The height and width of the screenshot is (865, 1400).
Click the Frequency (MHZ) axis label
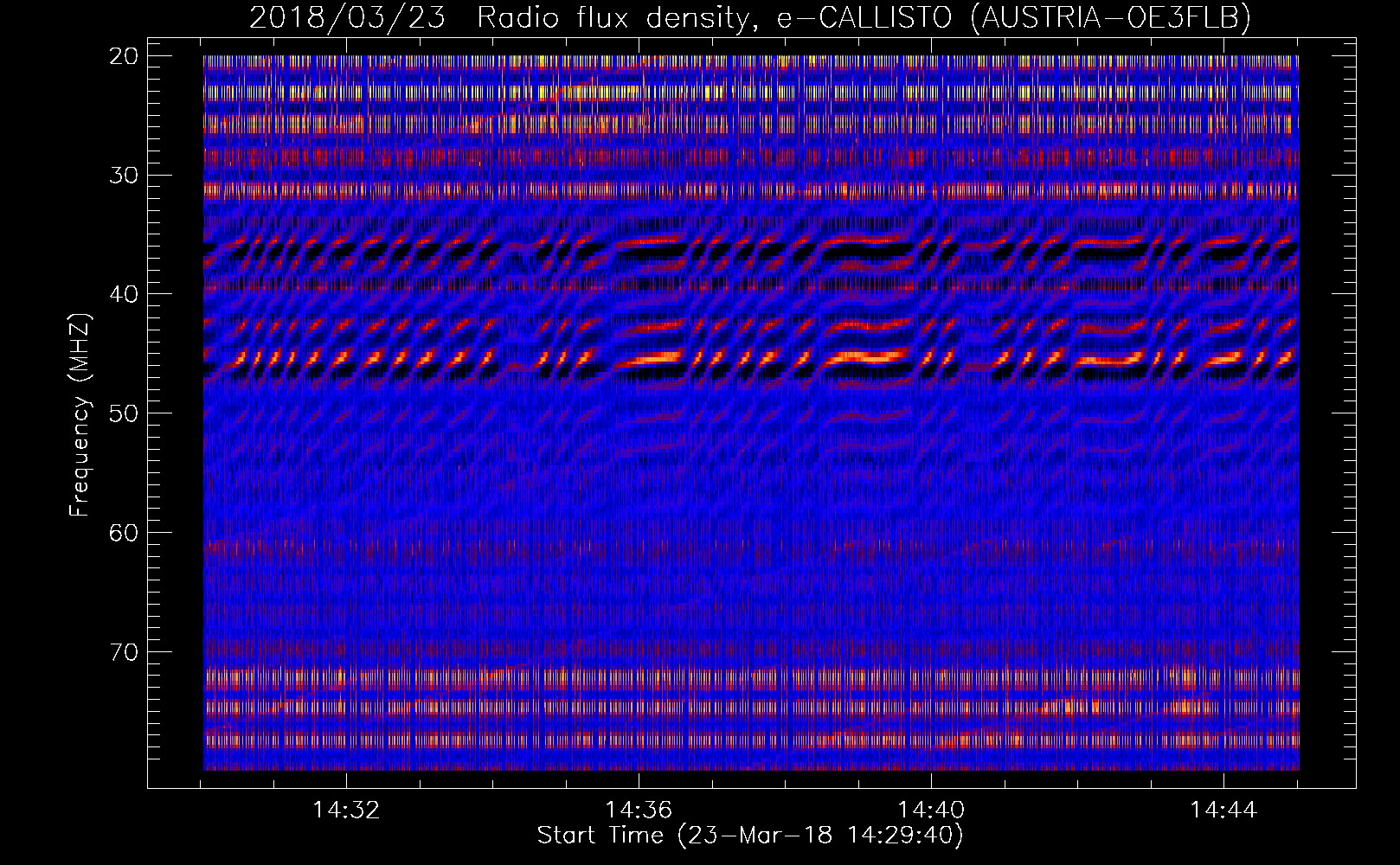pos(79,415)
